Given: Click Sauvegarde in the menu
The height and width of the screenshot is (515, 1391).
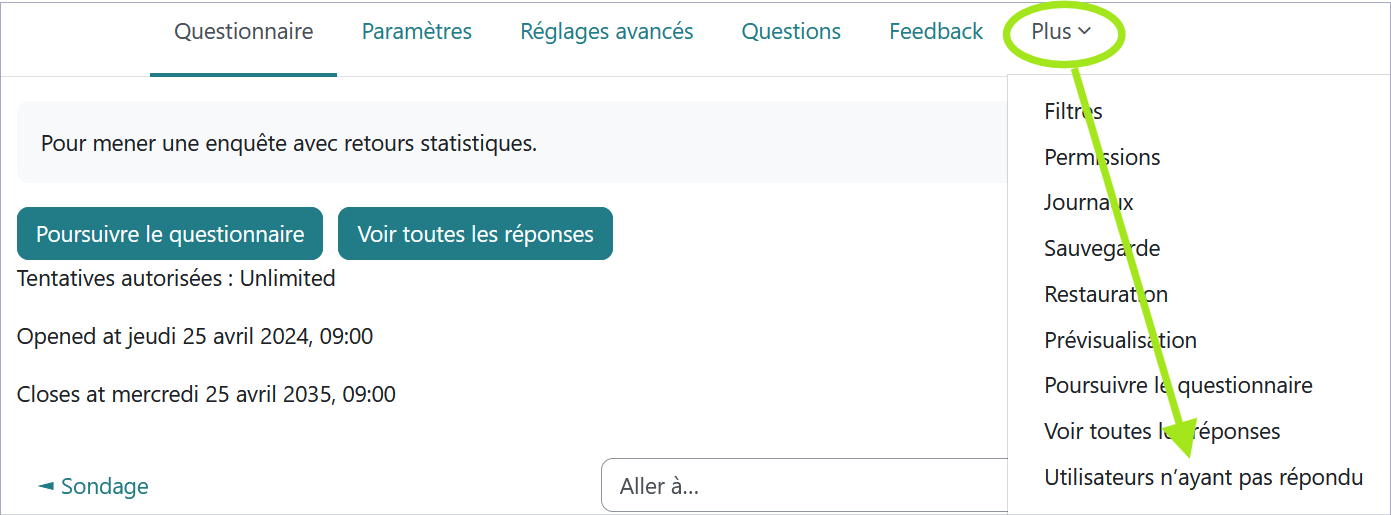Looking at the screenshot, I should pyautogui.click(x=1101, y=248).
